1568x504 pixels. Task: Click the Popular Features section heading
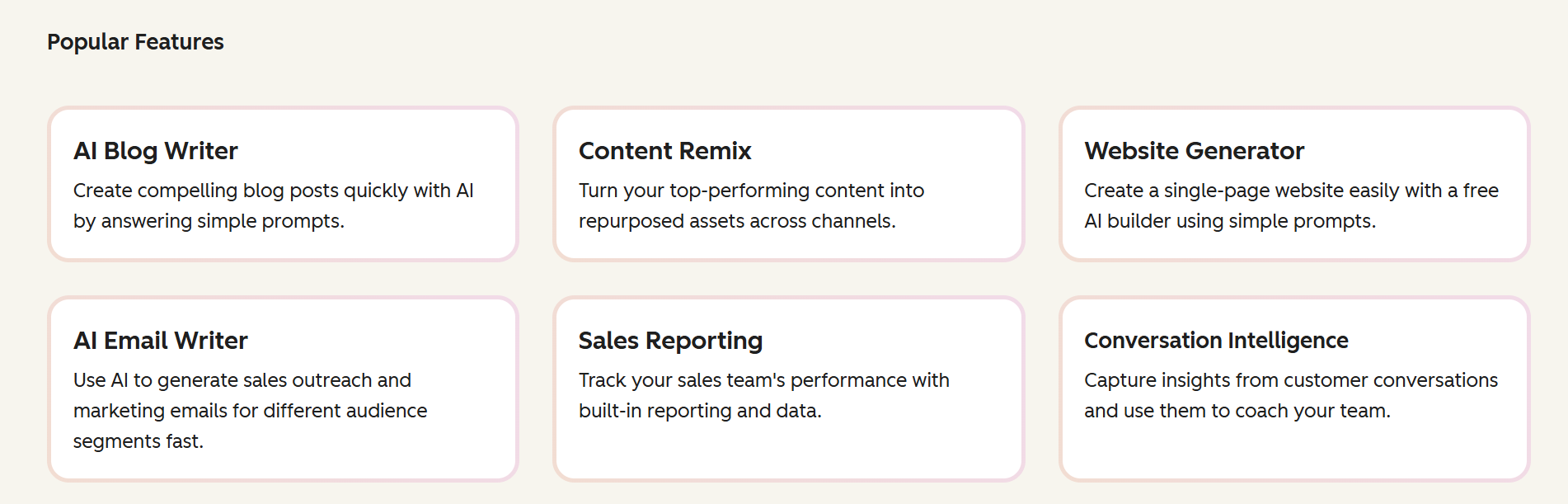(135, 42)
